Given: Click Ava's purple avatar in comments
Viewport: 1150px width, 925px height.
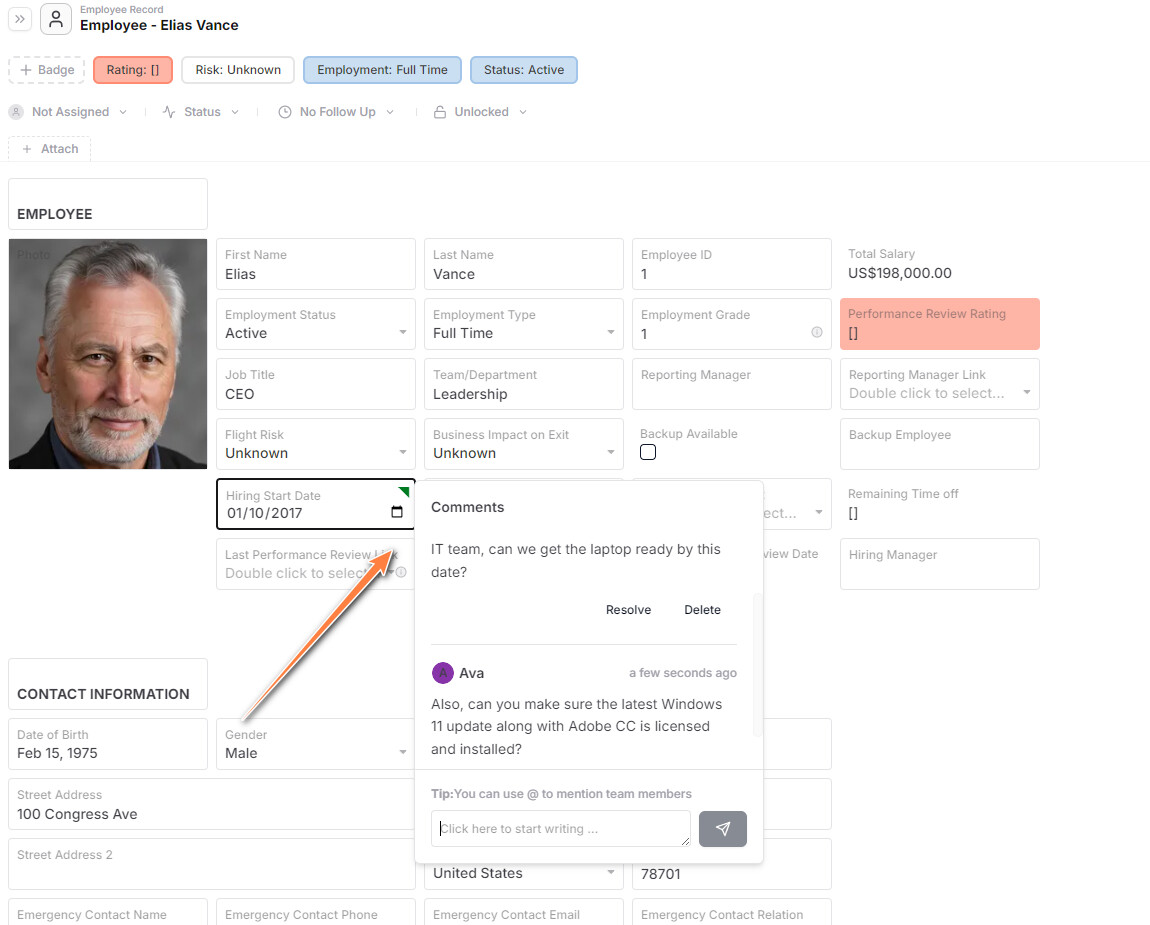Looking at the screenshot, I should (x=442, y=673).
